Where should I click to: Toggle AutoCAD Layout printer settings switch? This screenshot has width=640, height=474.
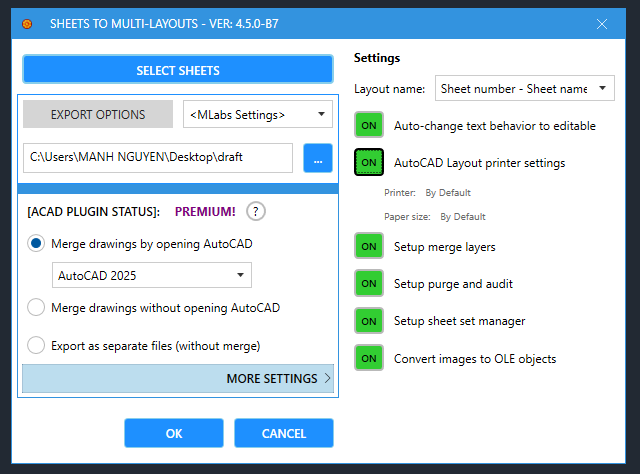pos(369,162)
